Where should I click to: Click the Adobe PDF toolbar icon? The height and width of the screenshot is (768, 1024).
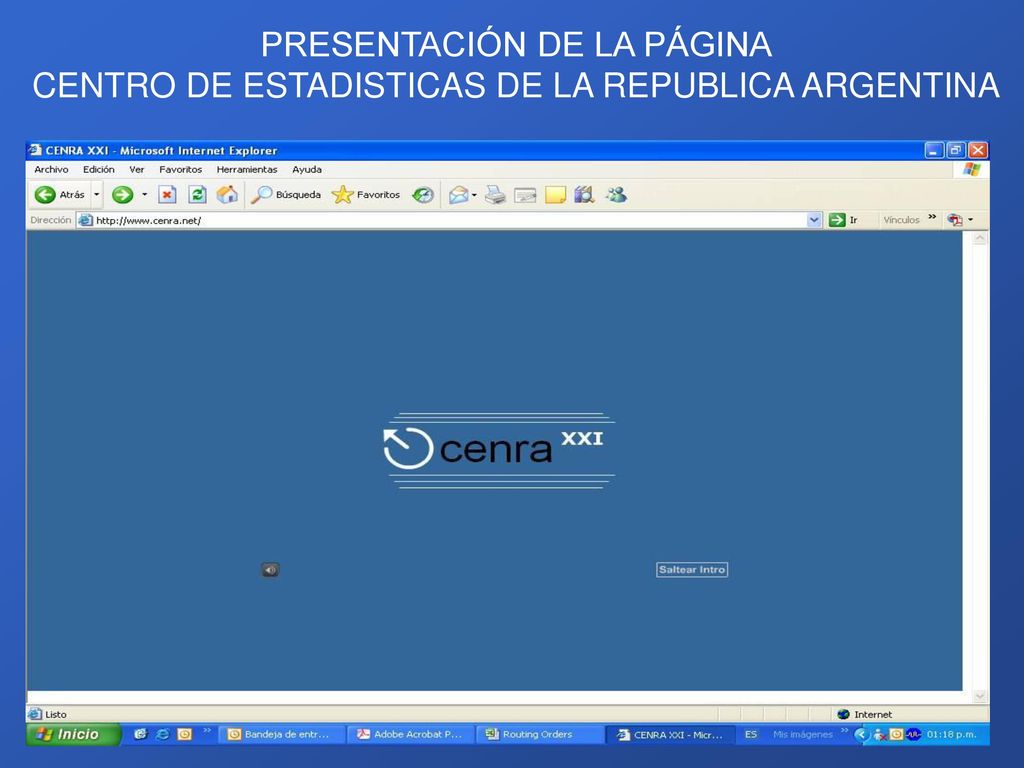[955, 220]
